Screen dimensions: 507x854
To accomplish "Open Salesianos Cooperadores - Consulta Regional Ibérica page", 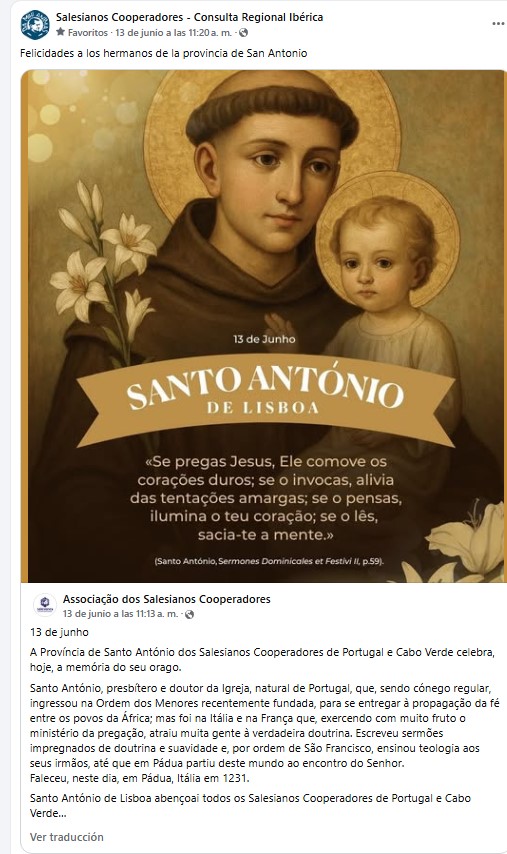I will (190, 17).
